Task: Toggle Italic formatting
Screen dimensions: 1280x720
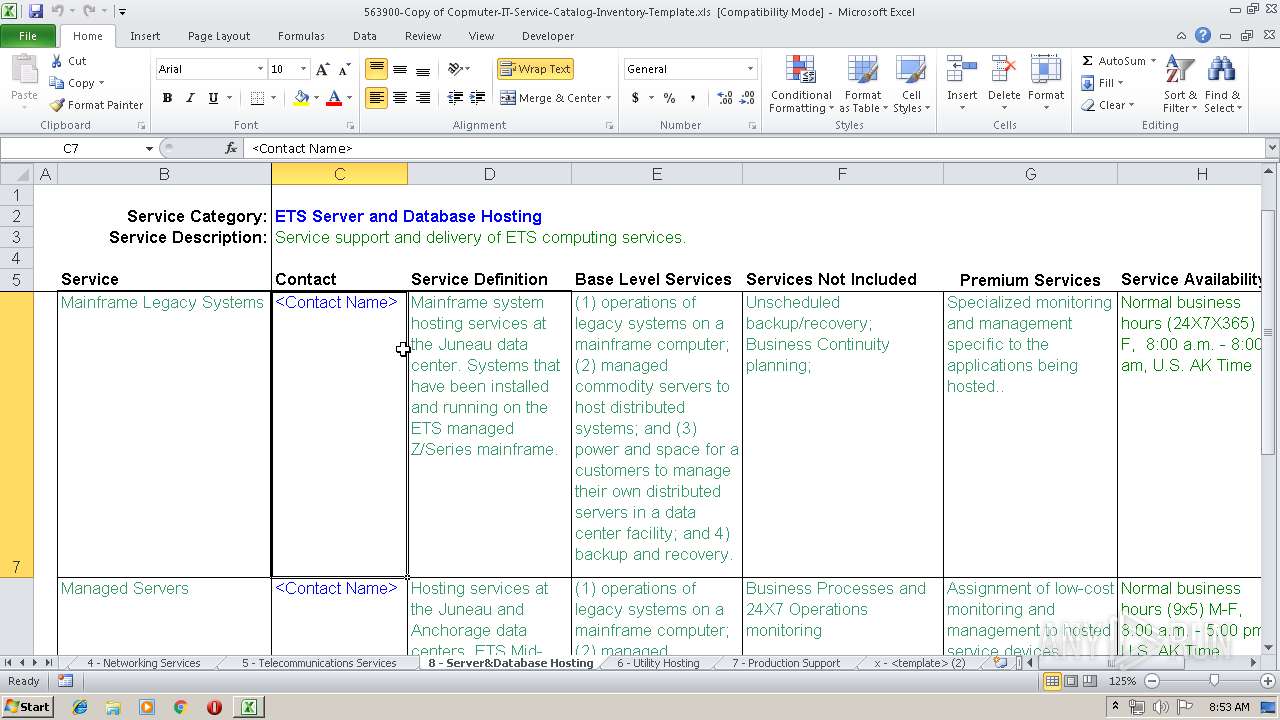Action: (190, 98)
